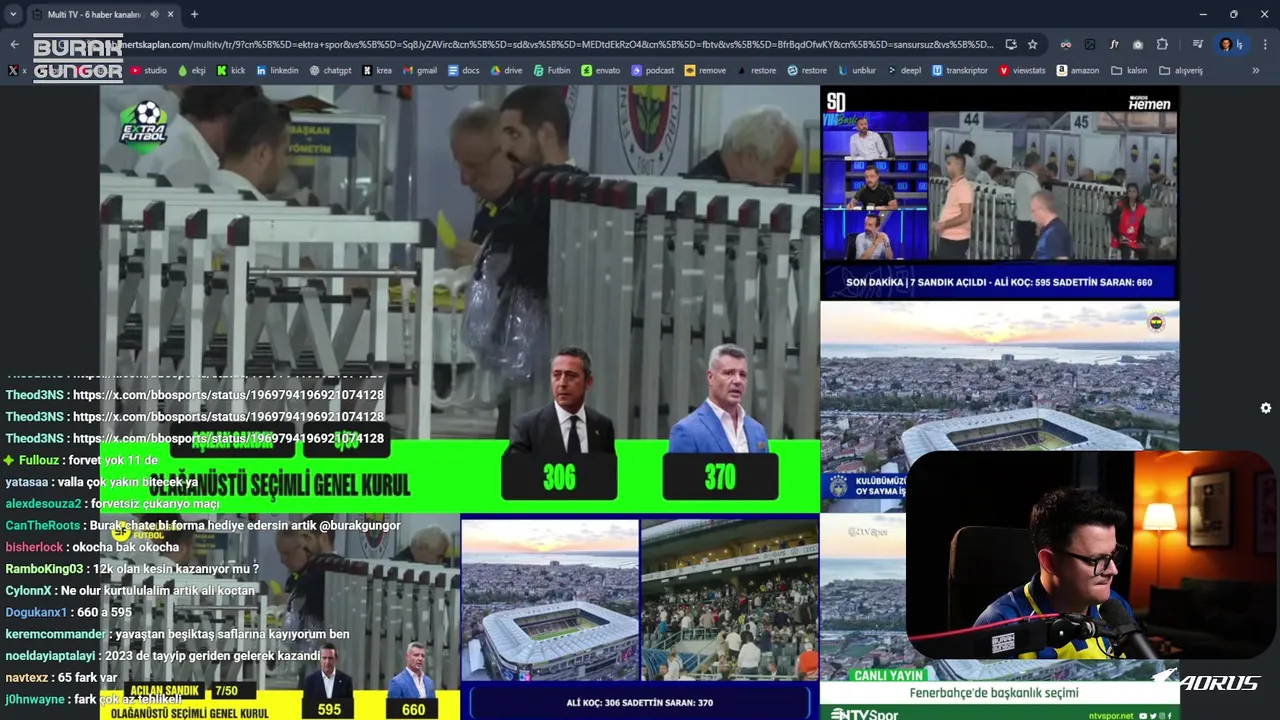The width and height of the screenshot is (1280, 720).
Task: Click the CanTheRoots chat username
Action: [43, 525]
